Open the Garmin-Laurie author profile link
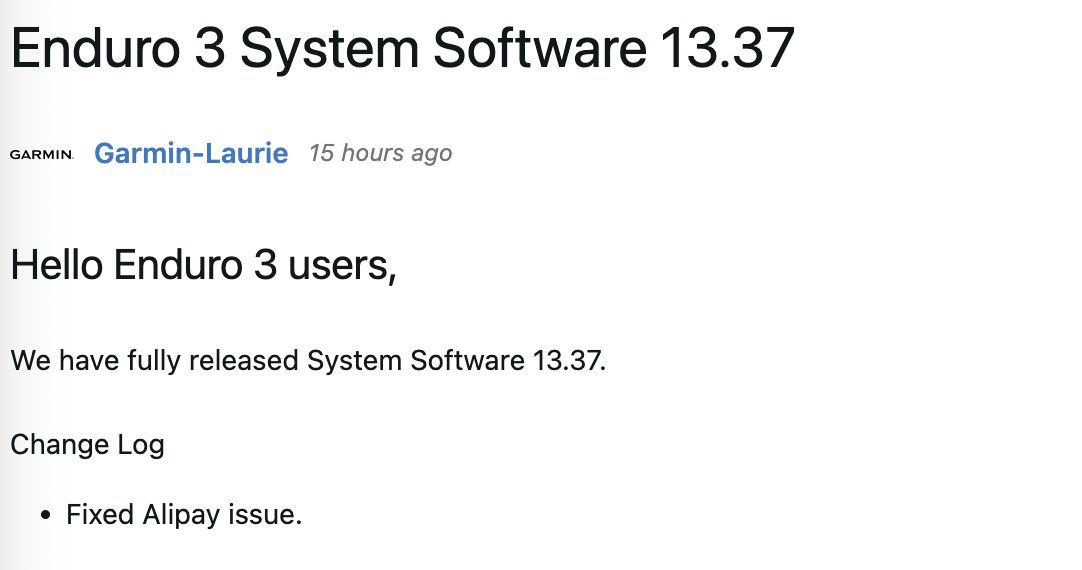Screen dimensions: 1082x570 tap(191, 153)
